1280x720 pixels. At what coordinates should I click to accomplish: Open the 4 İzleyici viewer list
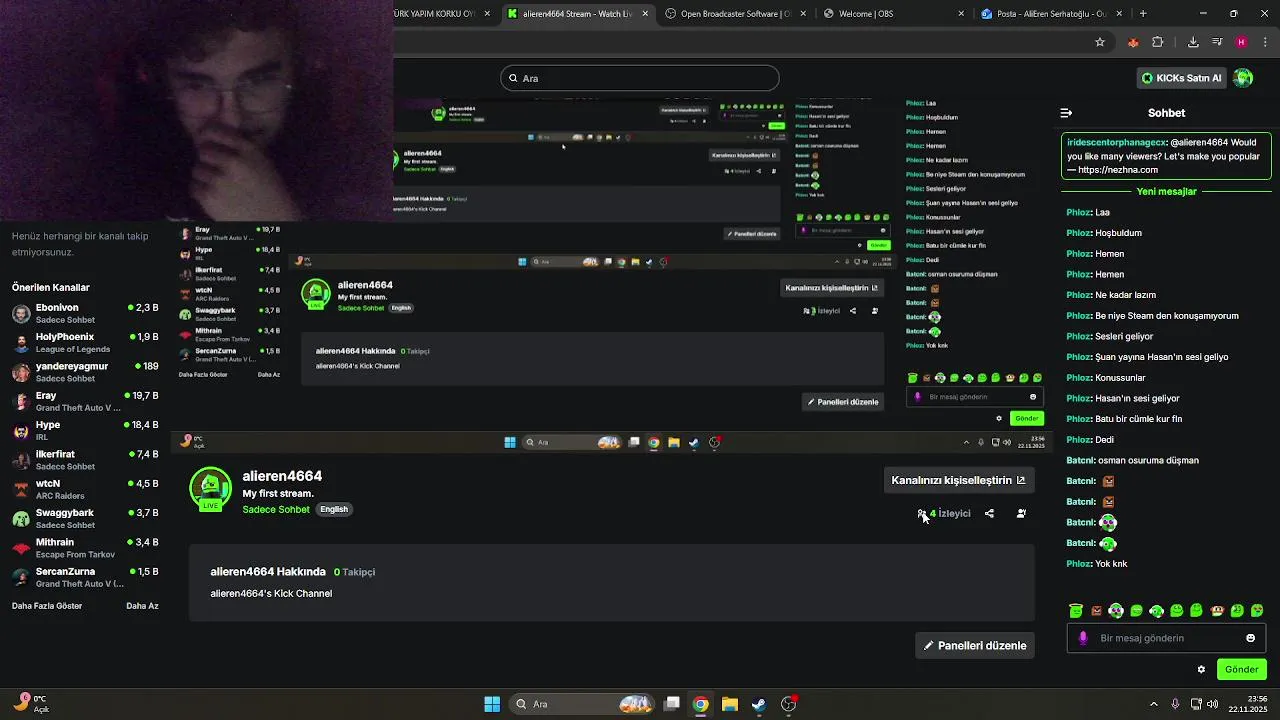(x=944, y=513)
